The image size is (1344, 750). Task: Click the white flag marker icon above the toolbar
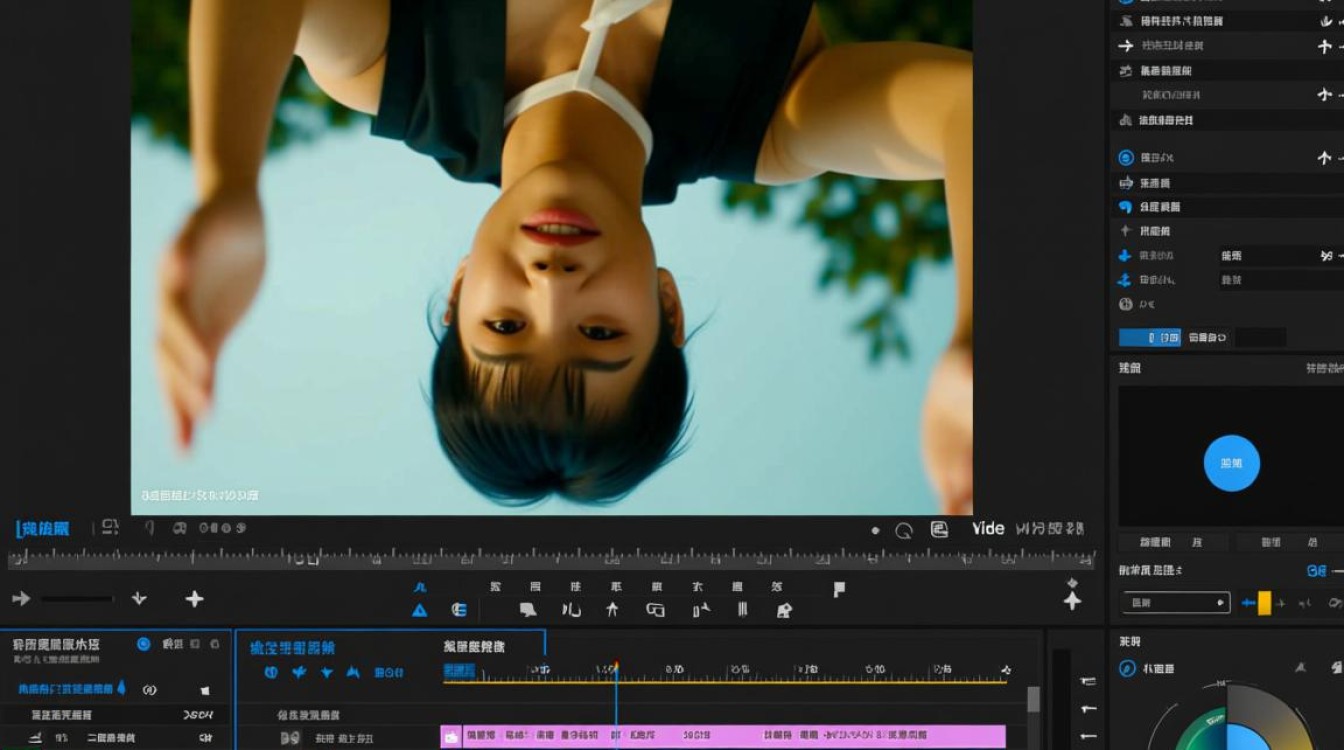(x=839, y=589)
